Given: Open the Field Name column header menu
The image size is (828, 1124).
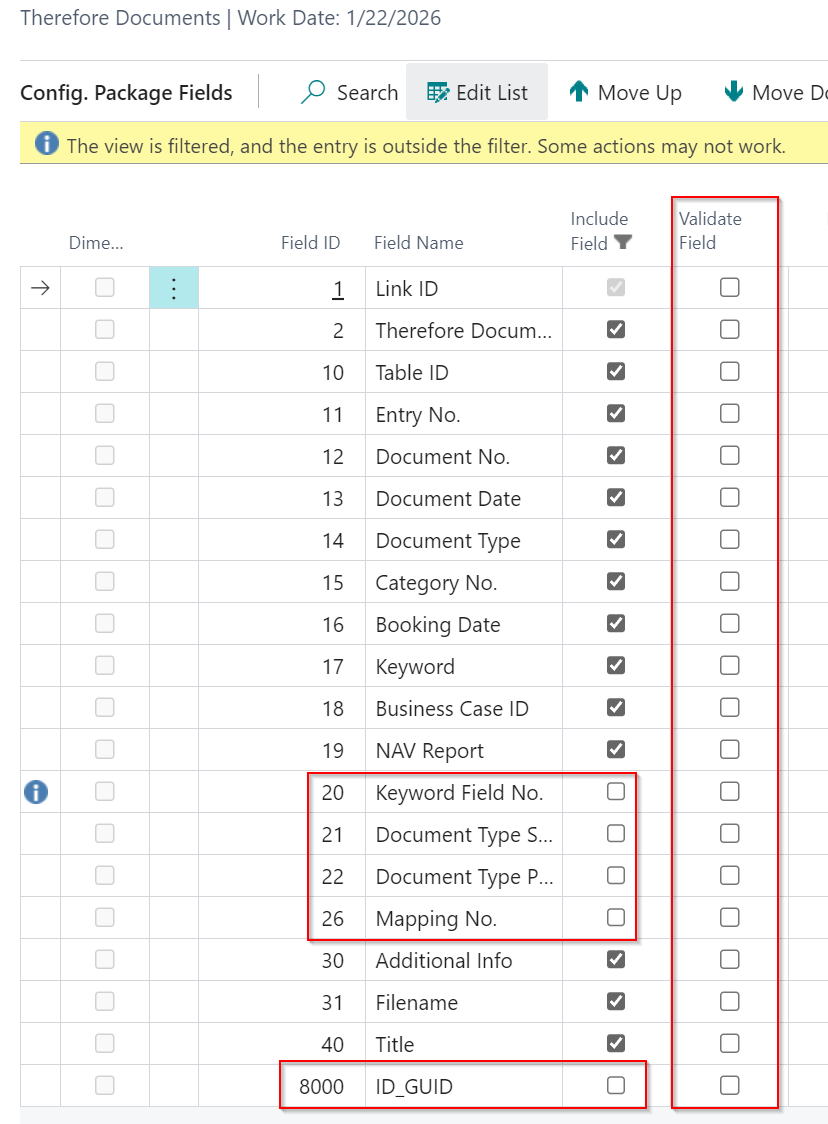Looking at the screenshot, I should click(x=418, y=242).
